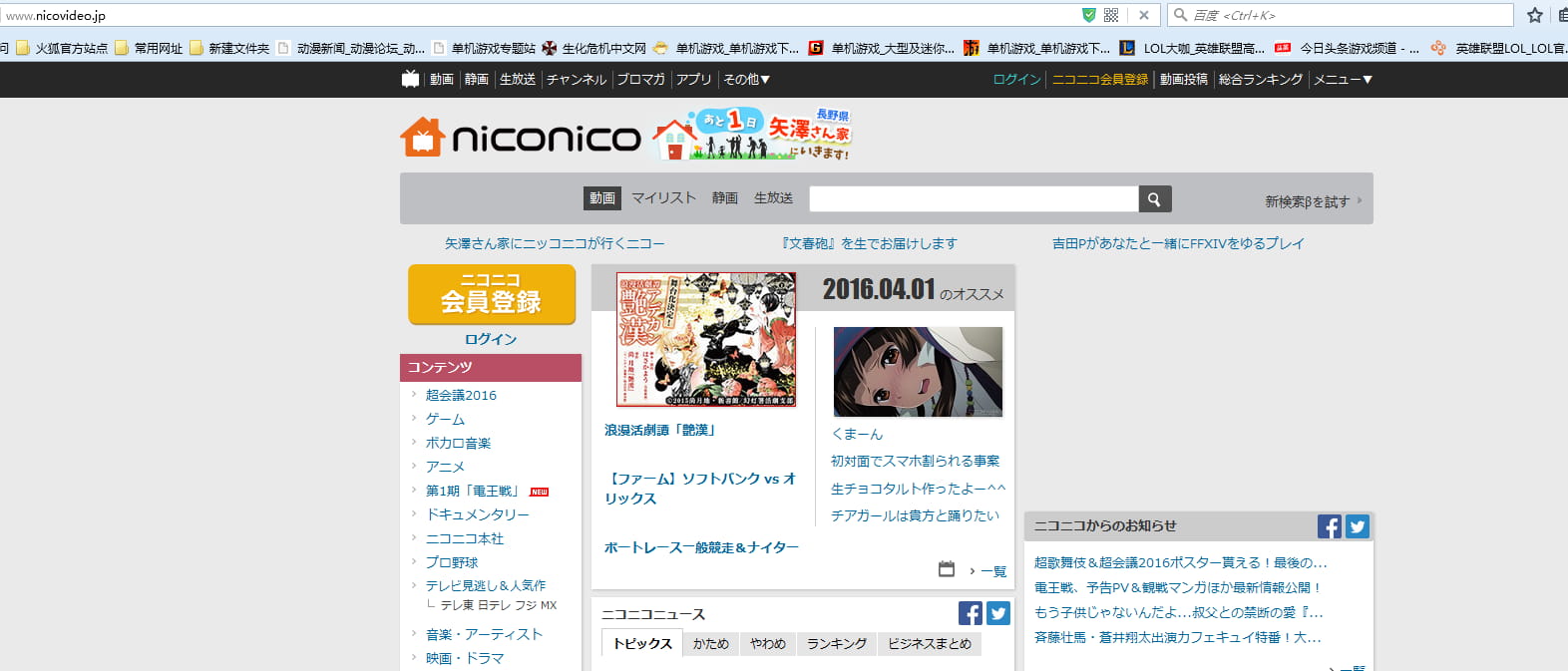The width and height of the screenshot is (1568, 671).
Task: Open 火狐官方站点 bookmark folder
Action: coord(62,48)
